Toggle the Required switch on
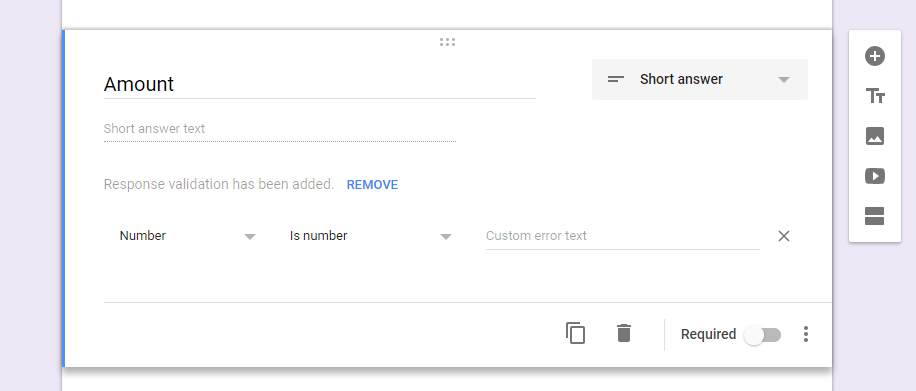 click(762, 335)
